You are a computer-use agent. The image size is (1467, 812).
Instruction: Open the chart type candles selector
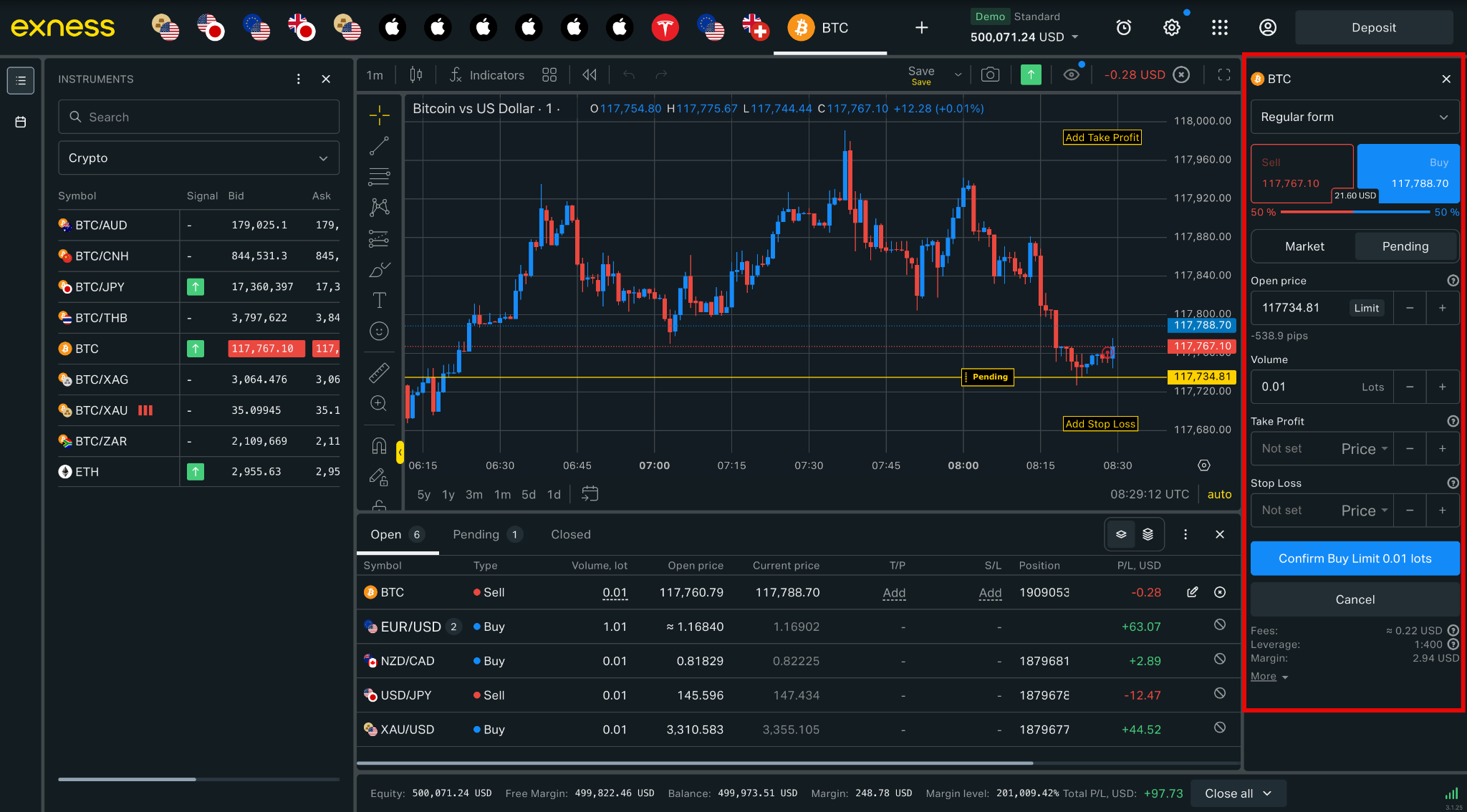point(415,74)
